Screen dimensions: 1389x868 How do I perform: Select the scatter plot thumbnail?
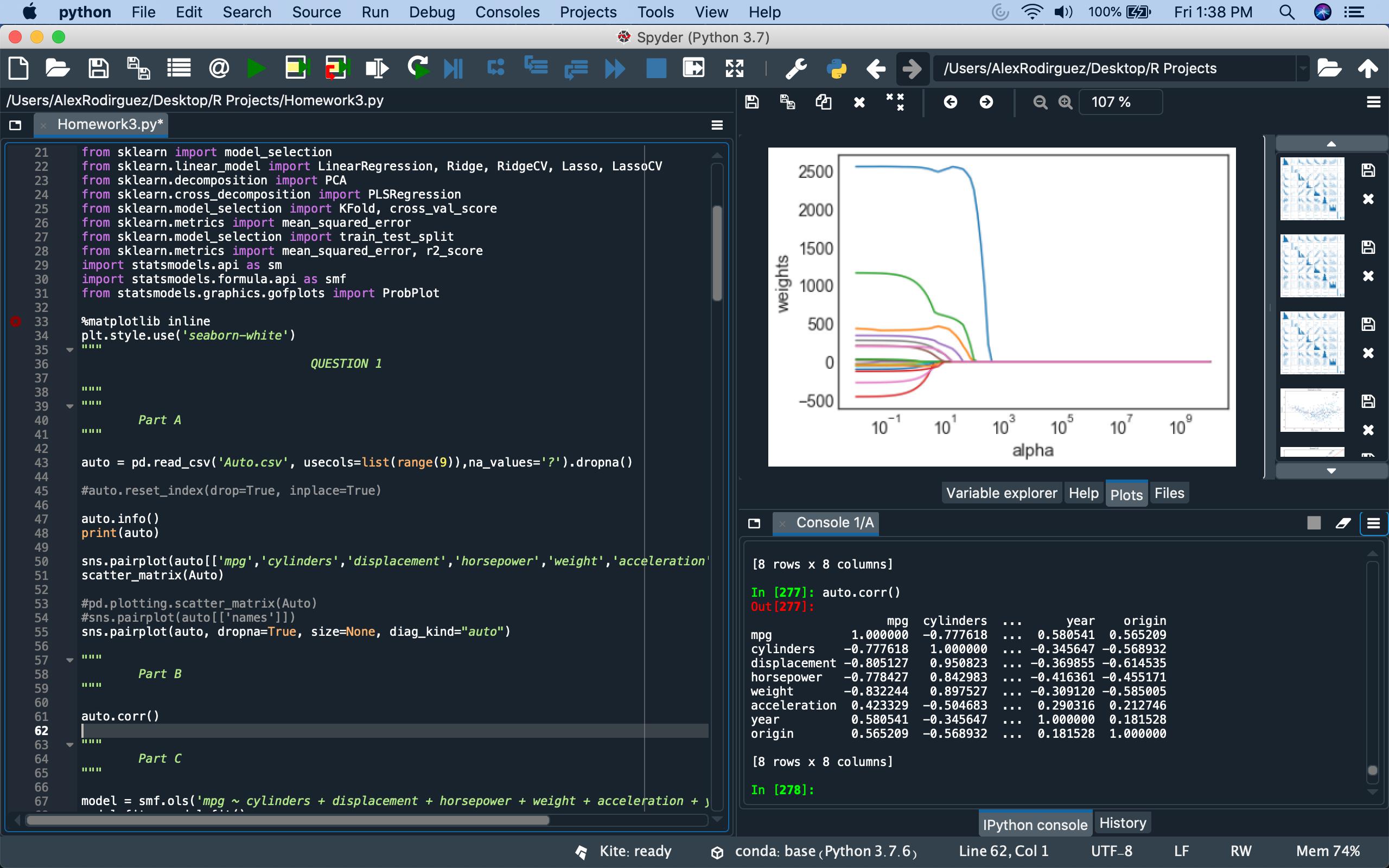(1312, 410)
